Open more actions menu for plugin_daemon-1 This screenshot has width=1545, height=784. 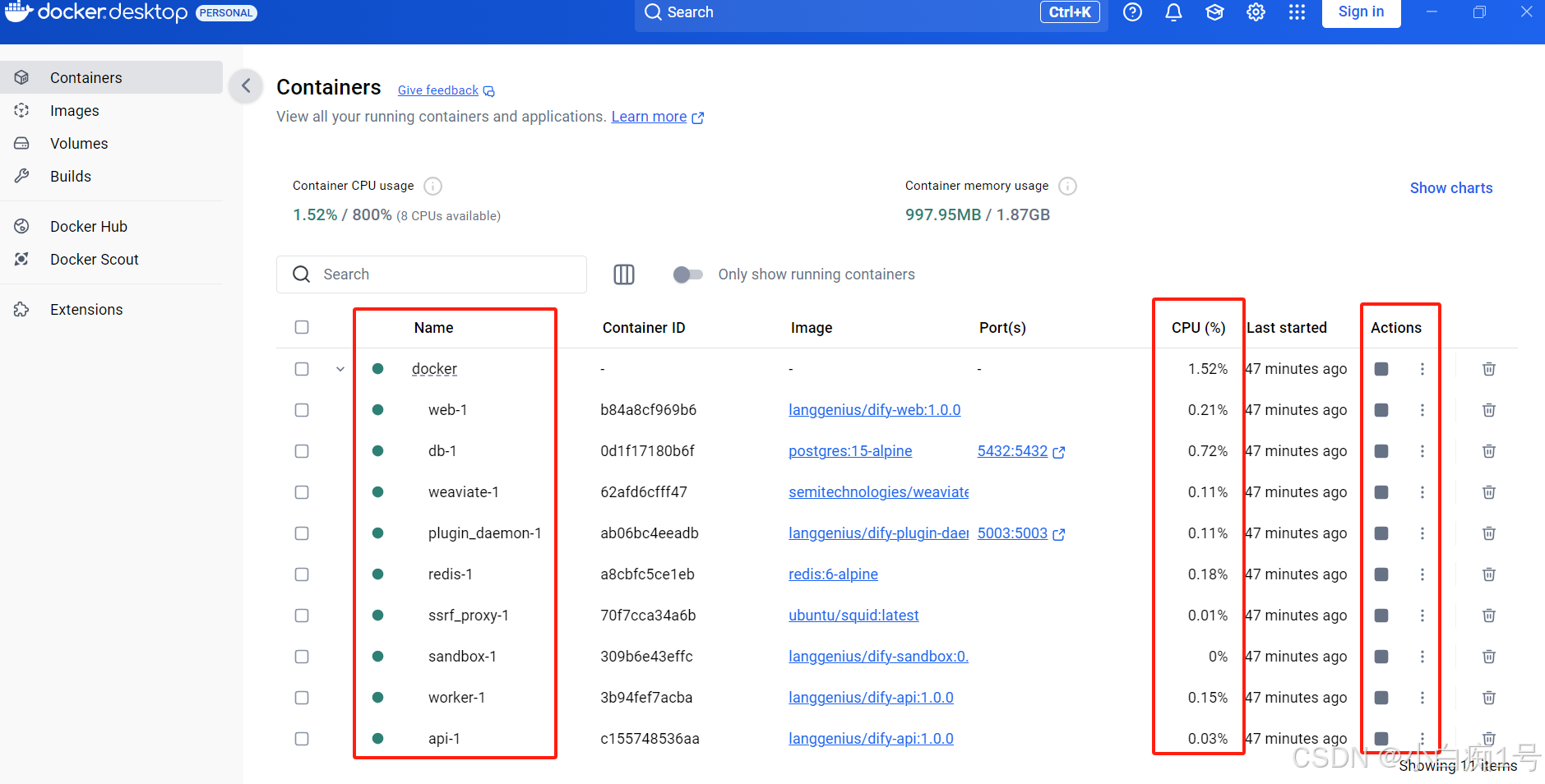1422,533
